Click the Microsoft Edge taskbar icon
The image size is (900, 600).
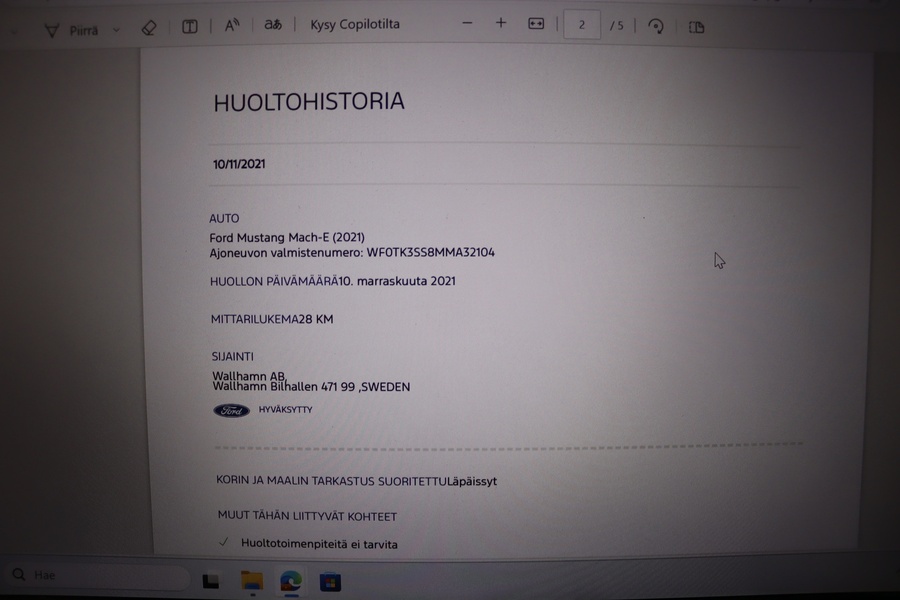[x=291, y=580]
